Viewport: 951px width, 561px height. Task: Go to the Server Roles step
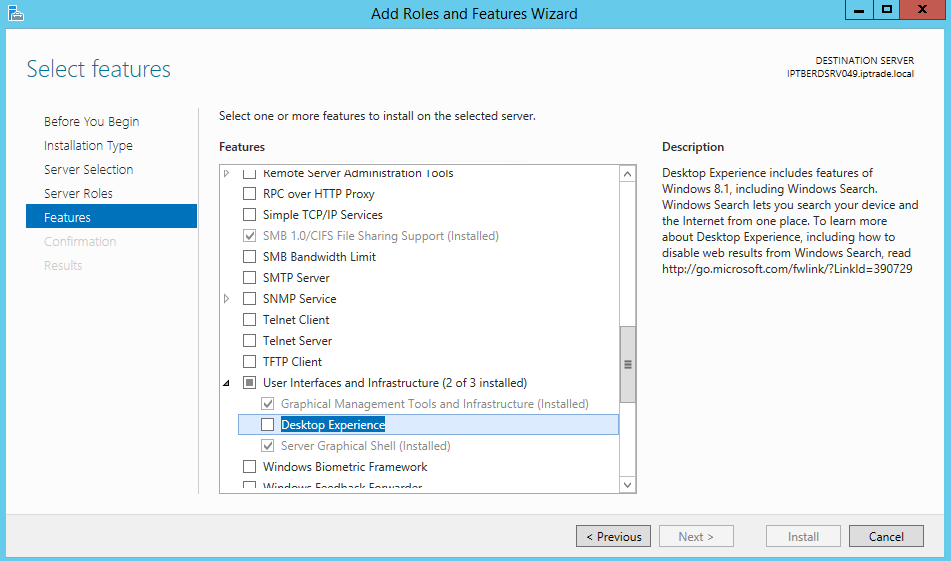click(x=78, y=193)
